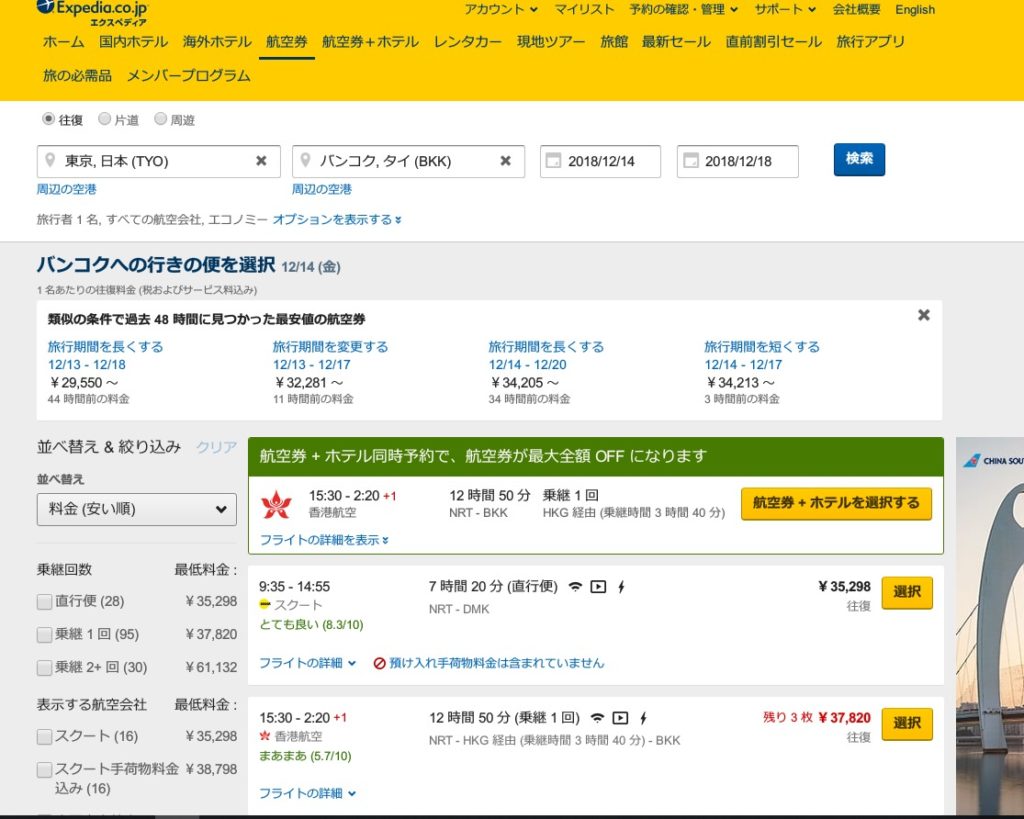Check the スクート (16) airline filter
The height and width of the screenshot is (819, 1024).
click(44, 737)
